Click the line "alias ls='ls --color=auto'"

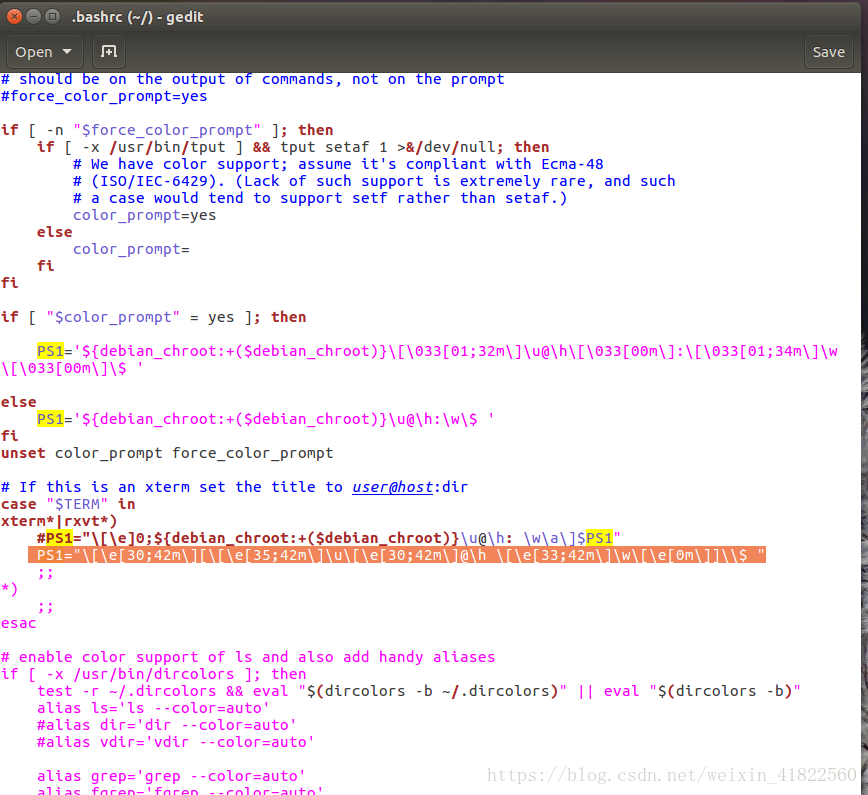(153, 708)
